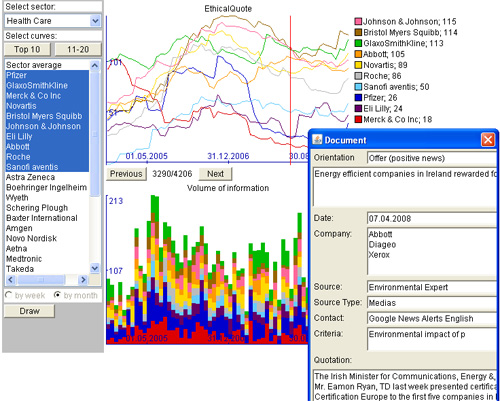Click the Merck & Co red legend swatch
This screenshot has height=401, width=500.
[x=358, y=119]
